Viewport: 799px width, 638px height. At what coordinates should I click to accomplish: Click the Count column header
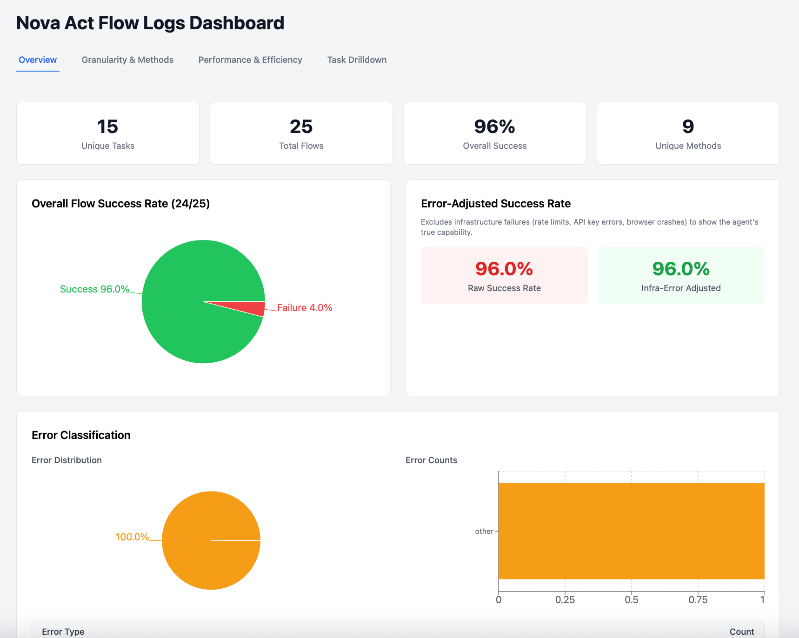point(741,631)
